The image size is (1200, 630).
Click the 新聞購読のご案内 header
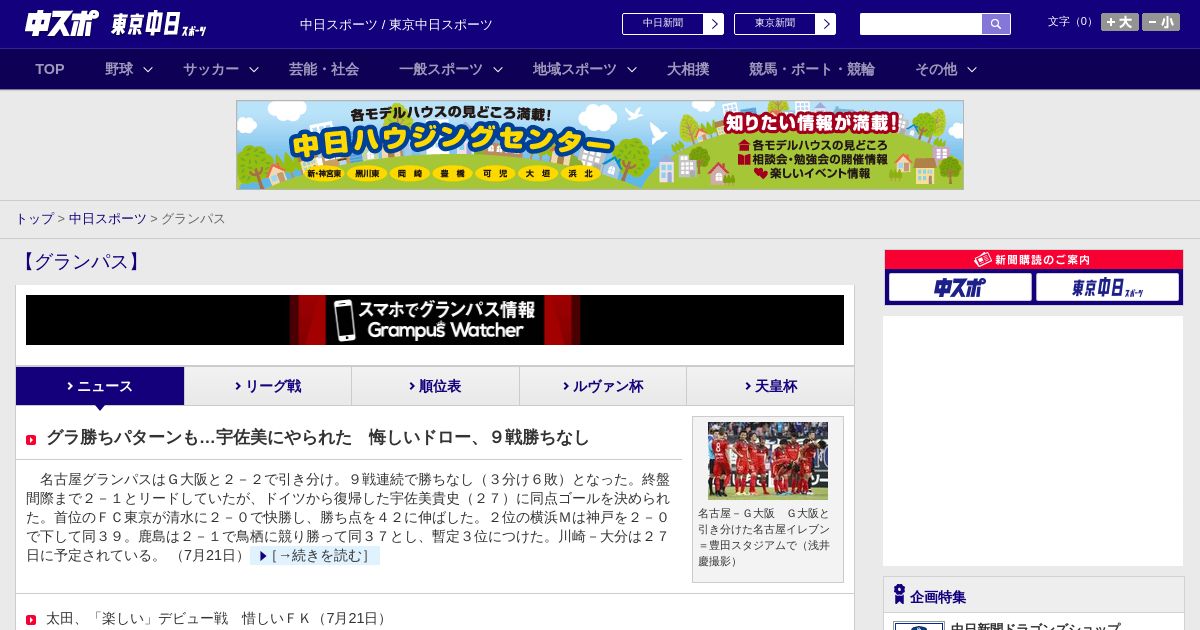[x=1034, y=260]
